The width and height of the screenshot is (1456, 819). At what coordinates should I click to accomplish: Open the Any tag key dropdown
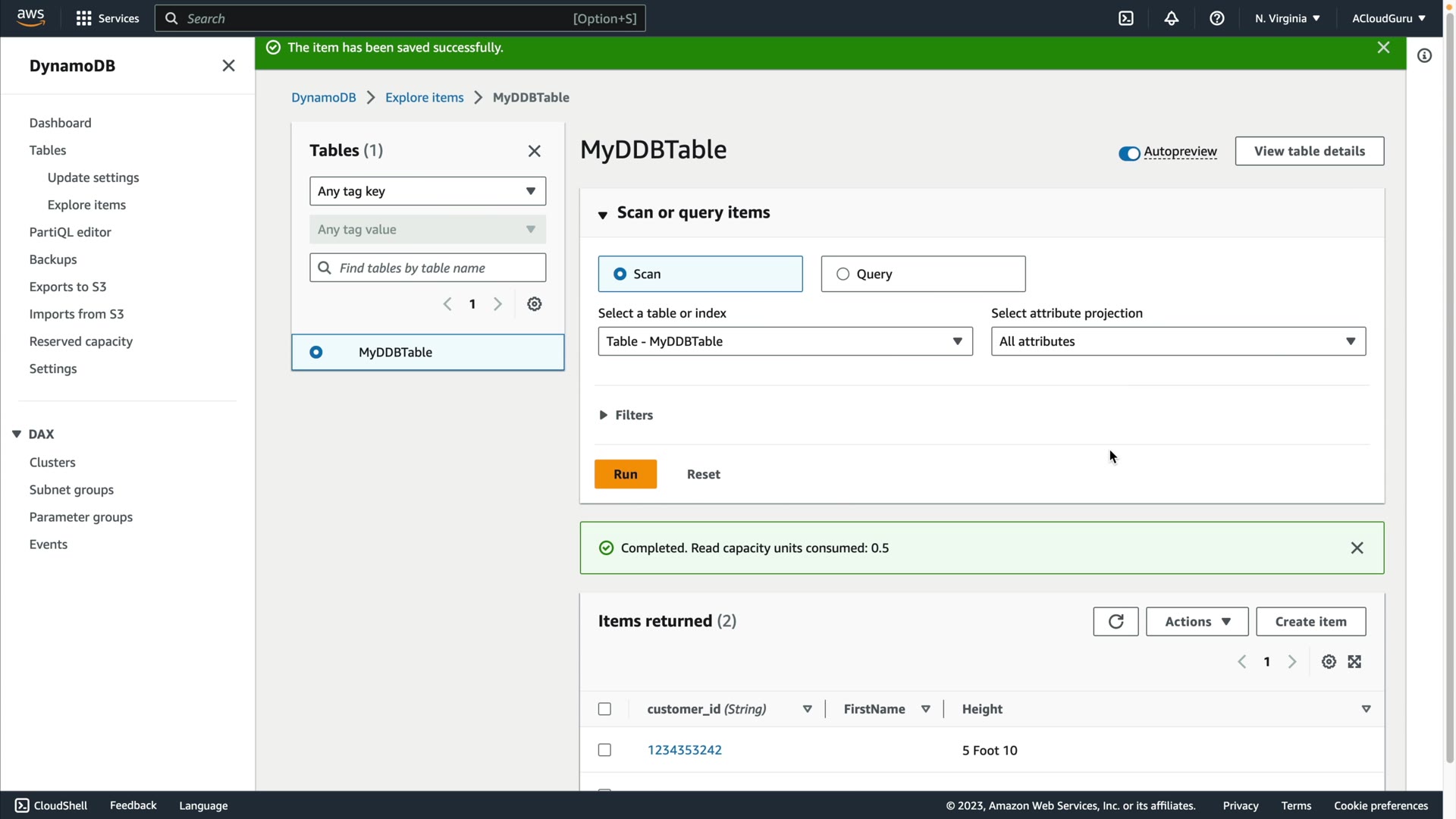point(427,191)
